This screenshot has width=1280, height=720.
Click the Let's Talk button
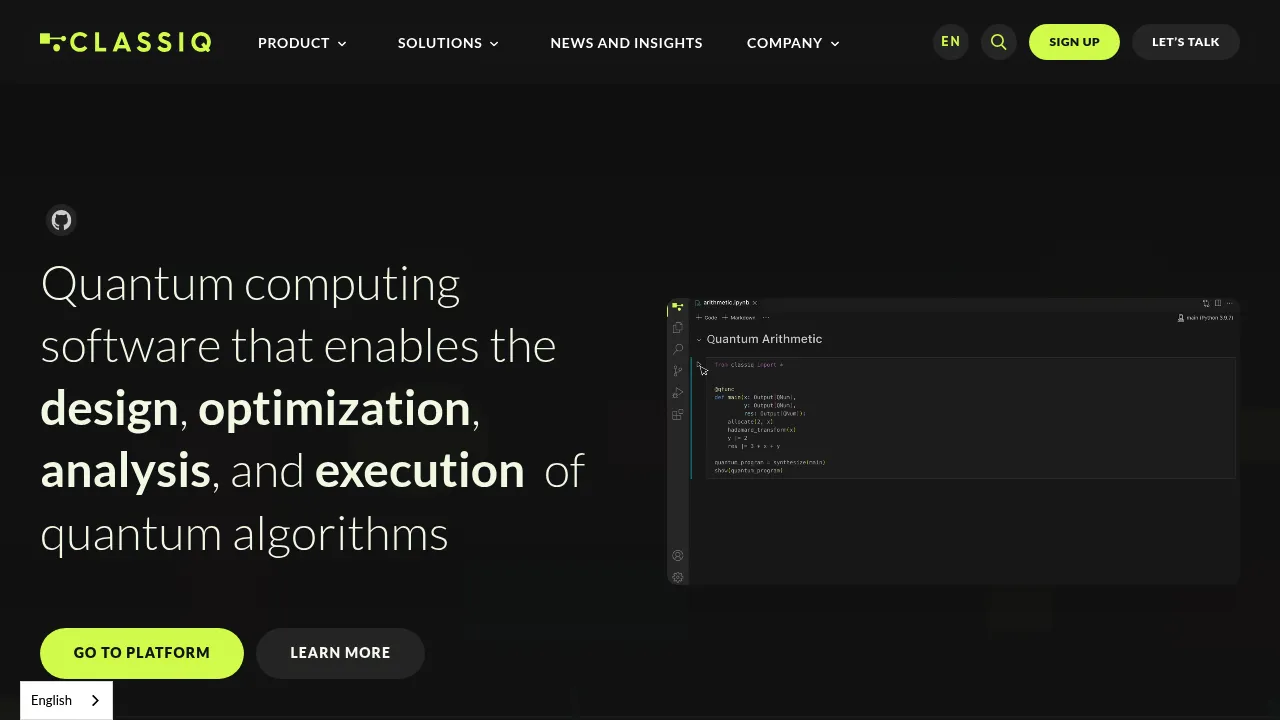tap(1186, 42)
